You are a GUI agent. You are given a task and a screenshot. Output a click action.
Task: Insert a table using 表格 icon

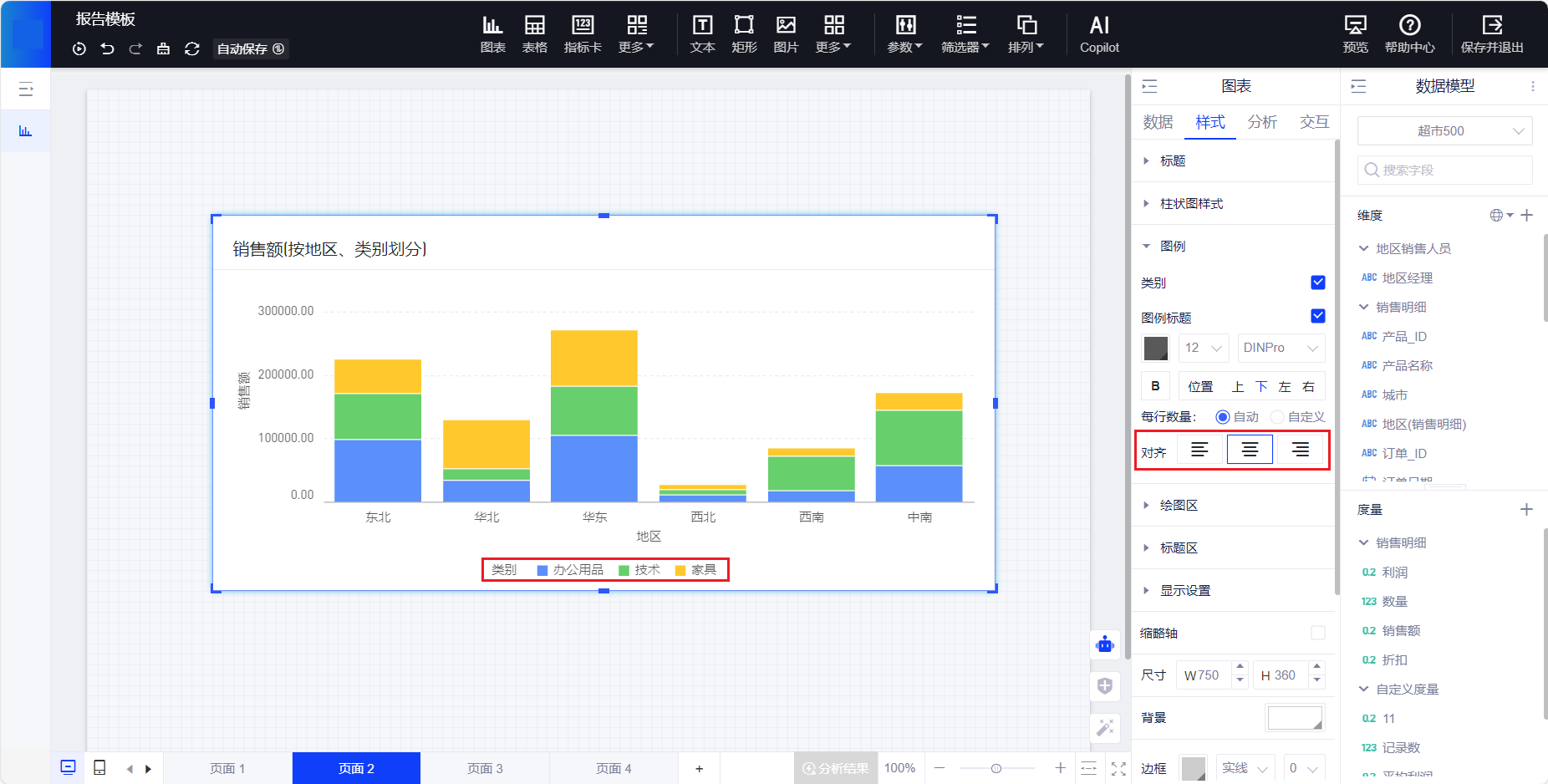(534, 33)
